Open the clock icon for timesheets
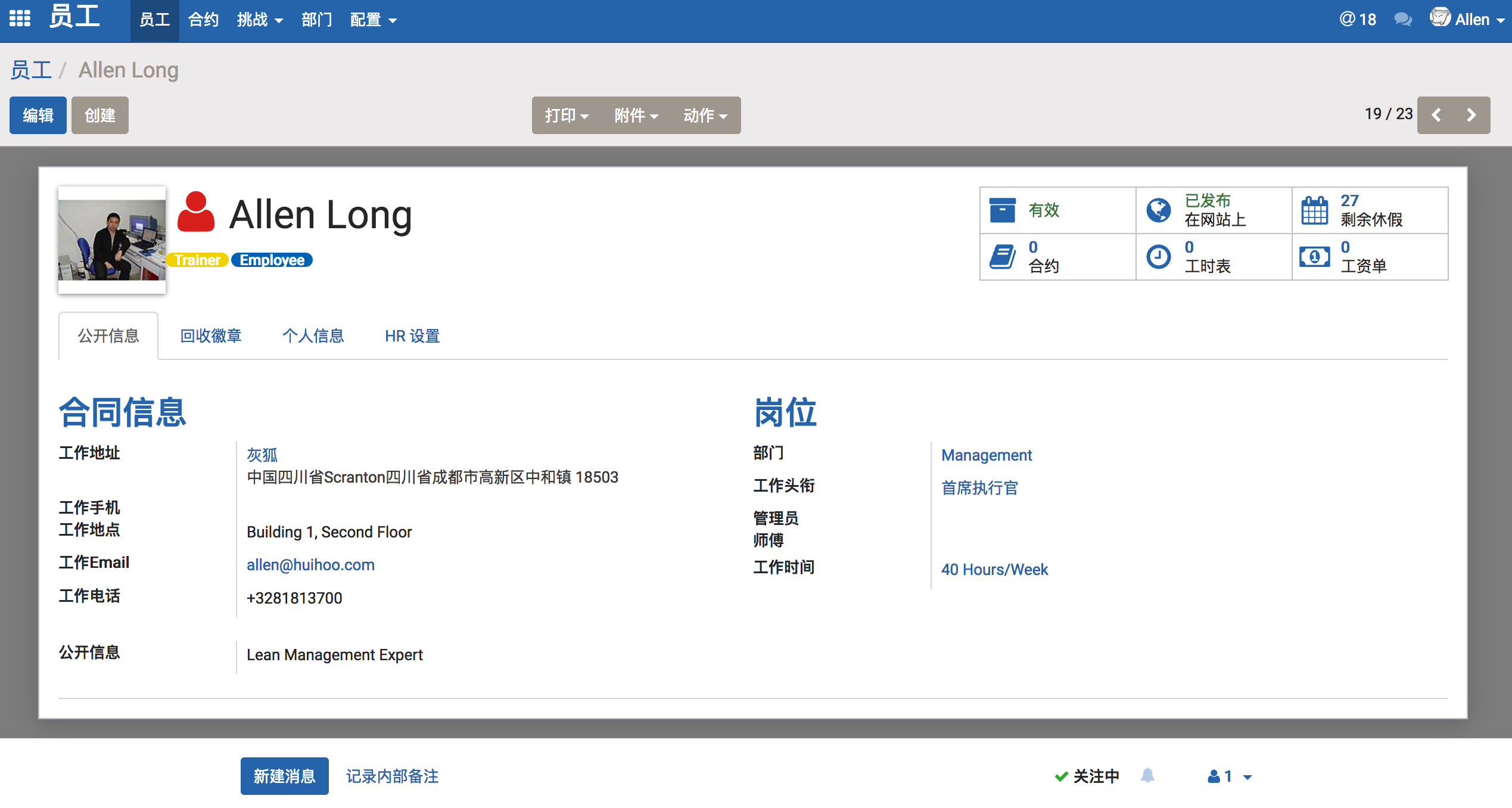Image resolution: width=1512 pixels, height=808 pixels. (x=1159, y=257)
